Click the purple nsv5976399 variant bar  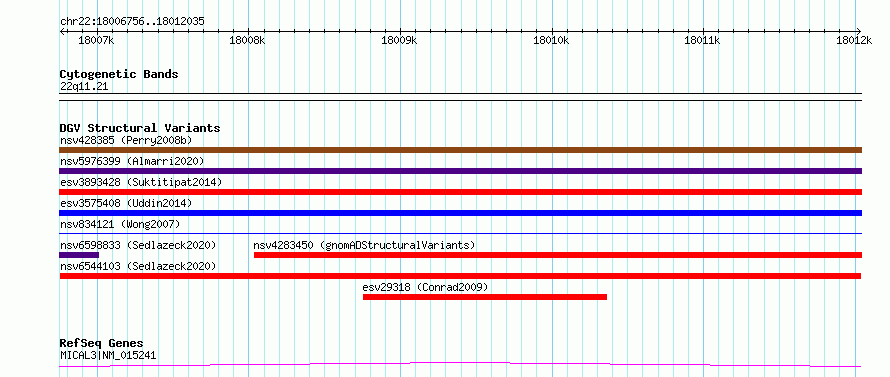coord(461,171)
